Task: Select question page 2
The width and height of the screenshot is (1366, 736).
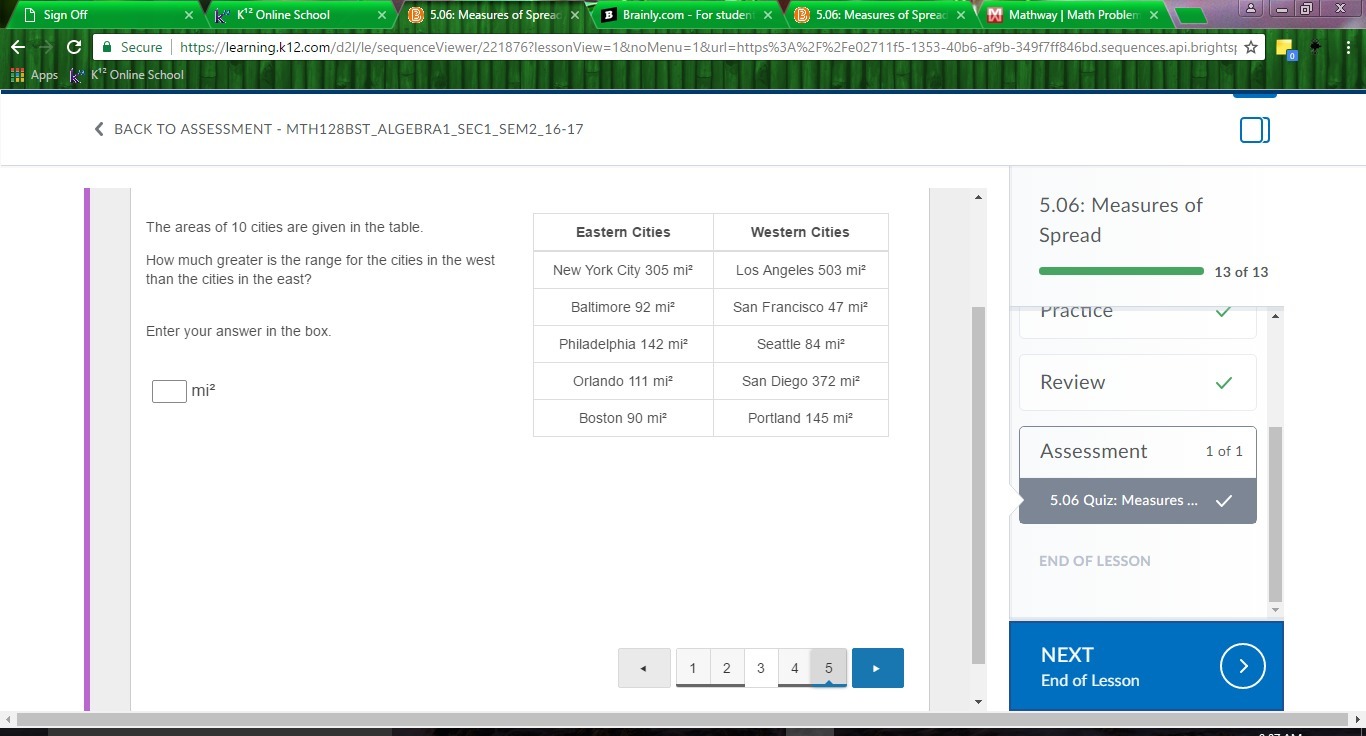Action: click(727, 668)
